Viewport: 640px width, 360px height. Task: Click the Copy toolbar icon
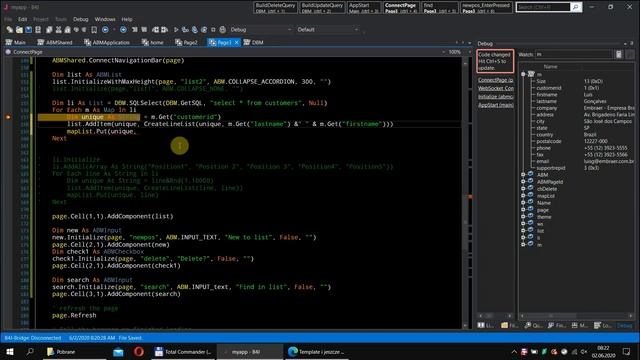coord(49,30)
